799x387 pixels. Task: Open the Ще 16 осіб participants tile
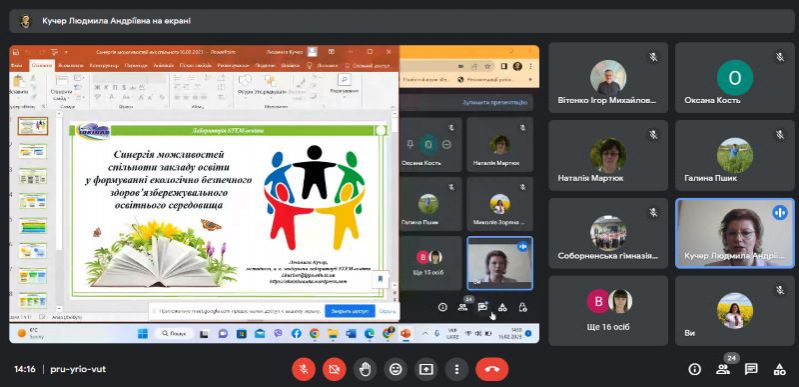click(x=608, y=311)
